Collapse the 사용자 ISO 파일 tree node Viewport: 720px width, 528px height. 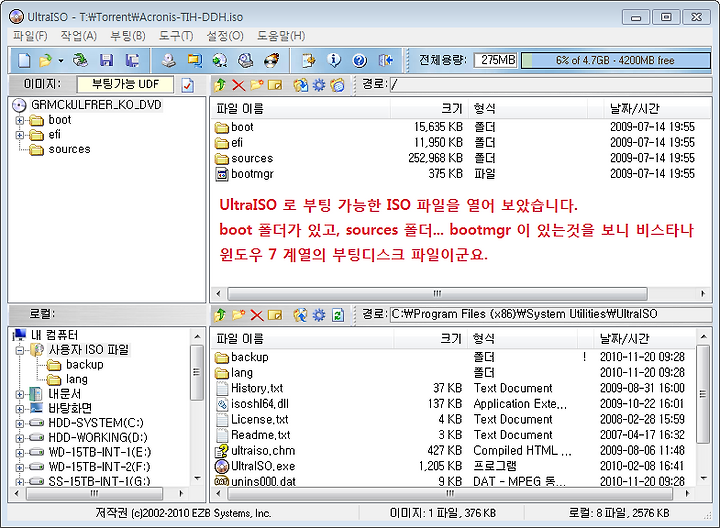coord(19,350)
